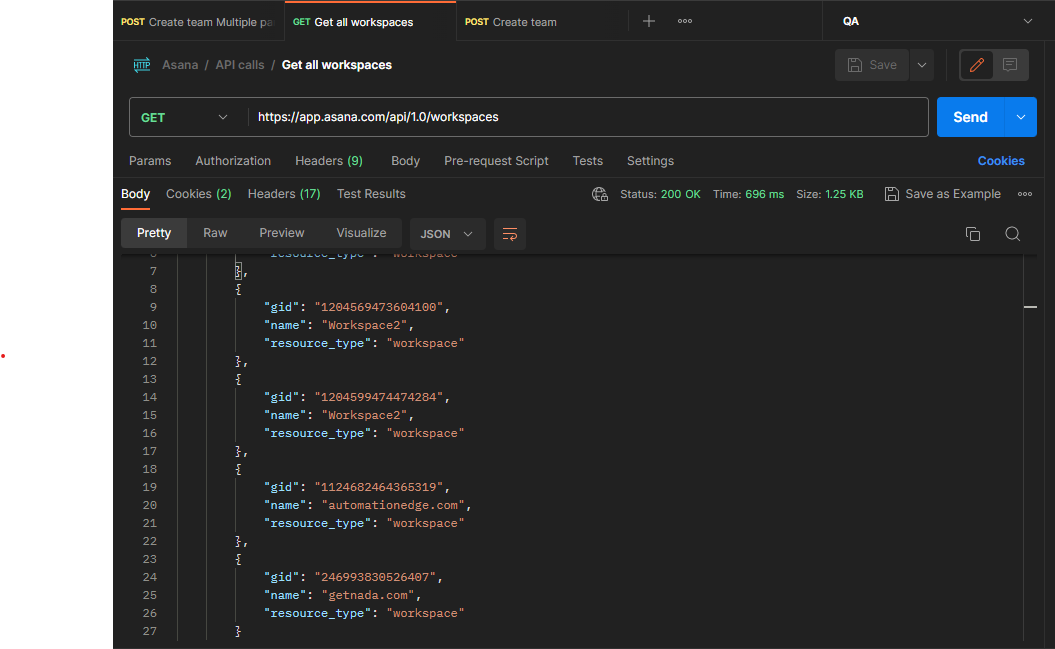
Task: Click the wrap lines icon in response toolbar
Action: (x=510, y=234)
